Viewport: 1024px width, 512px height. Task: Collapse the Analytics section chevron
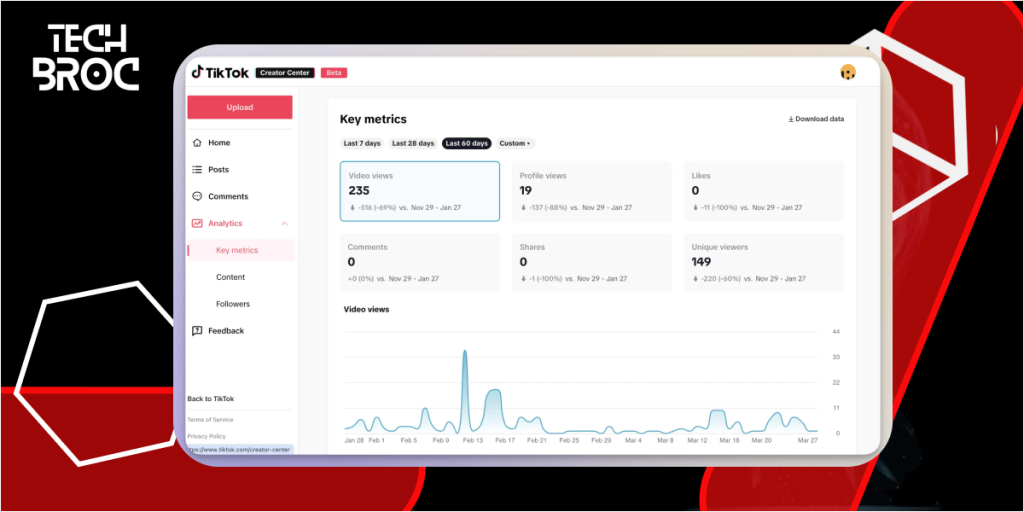tap(285, 223)
